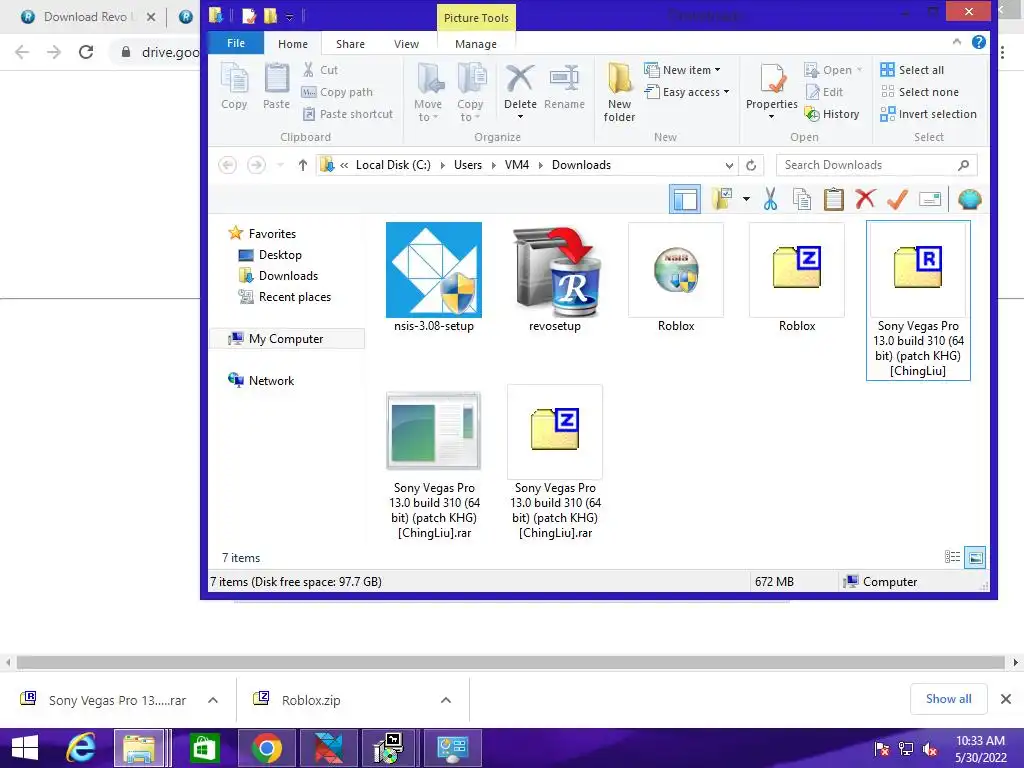Select the revosetup installer file
The image size is (1024, 768).
(x=554, y=278)
